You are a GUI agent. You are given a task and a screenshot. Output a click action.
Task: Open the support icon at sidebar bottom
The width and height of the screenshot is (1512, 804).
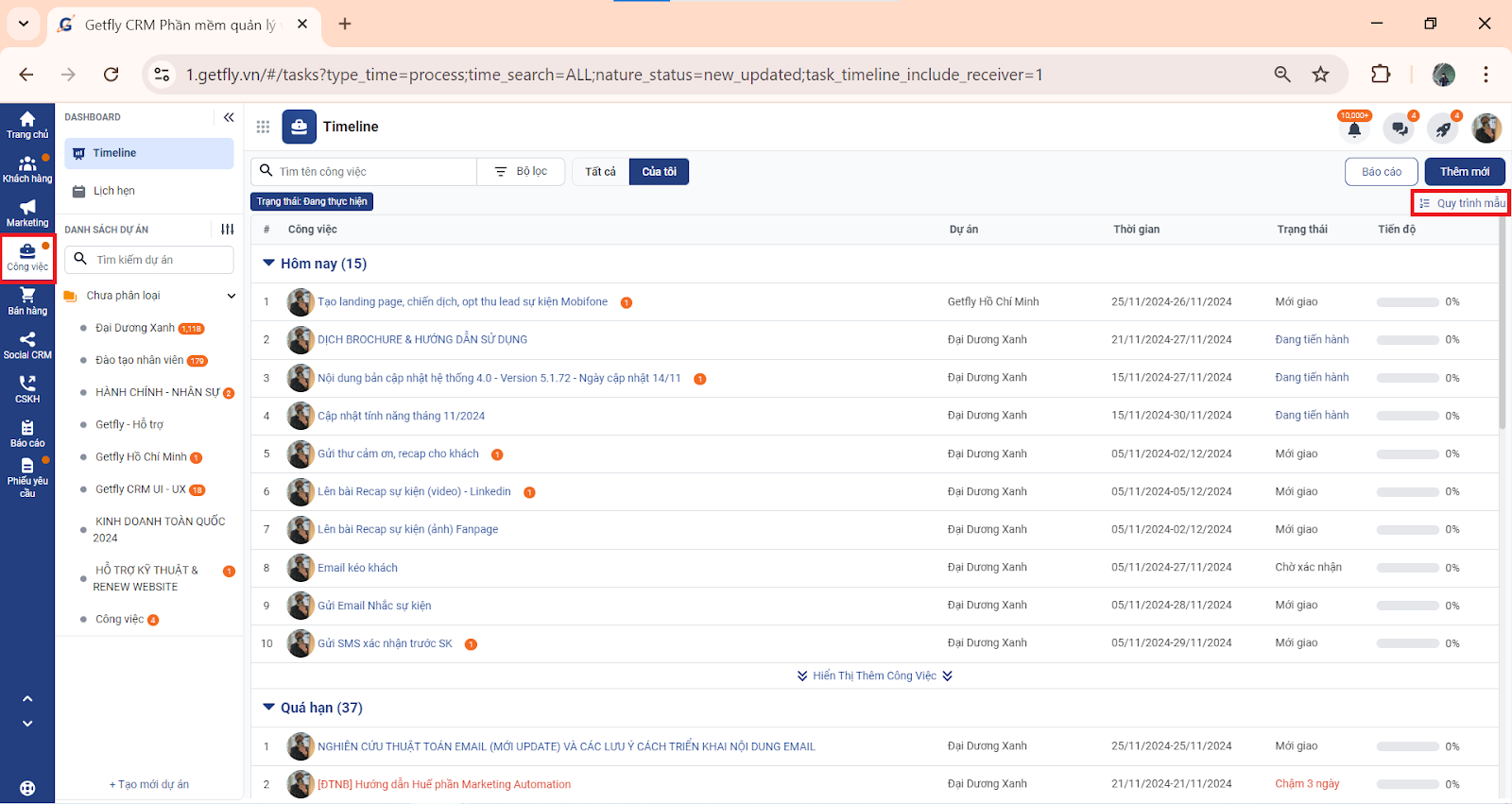(27, 788)
